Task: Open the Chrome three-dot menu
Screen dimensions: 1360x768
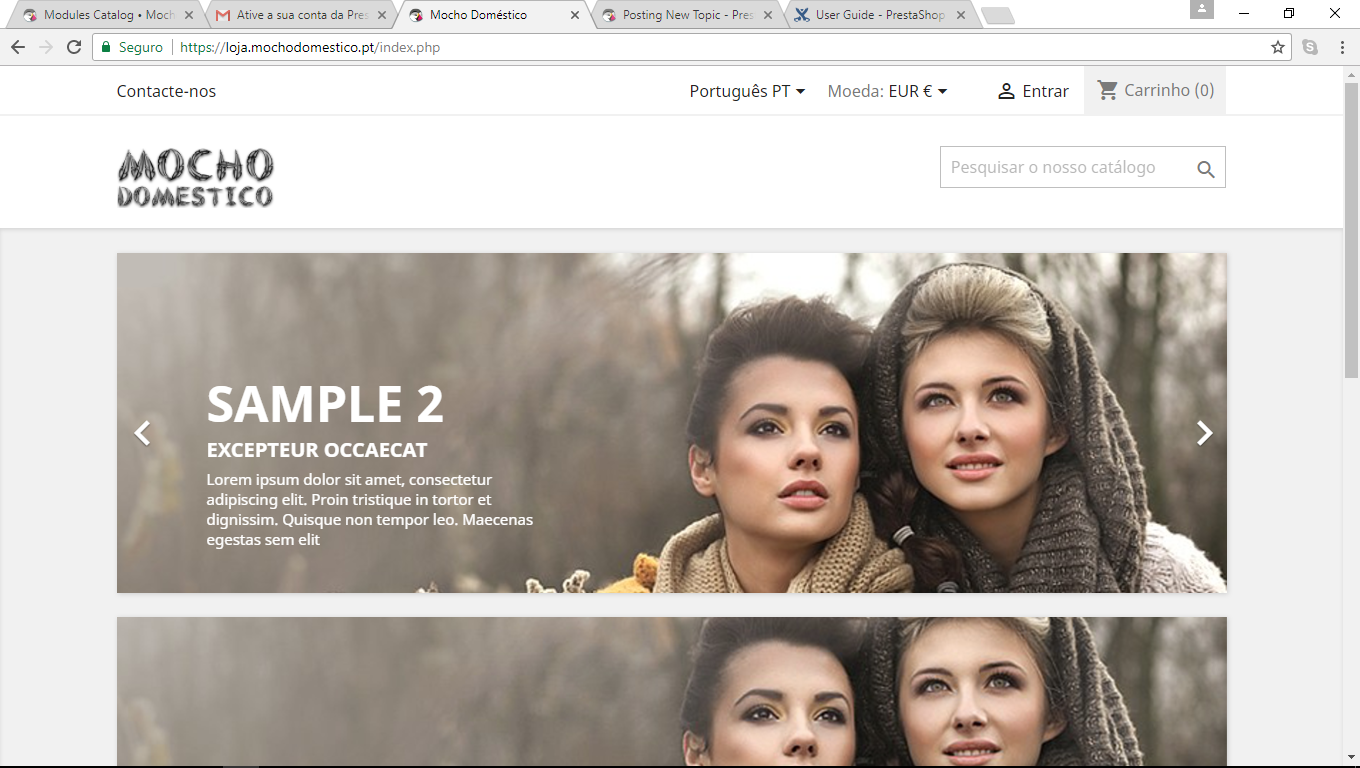Action: click(x=1342, y=47)
